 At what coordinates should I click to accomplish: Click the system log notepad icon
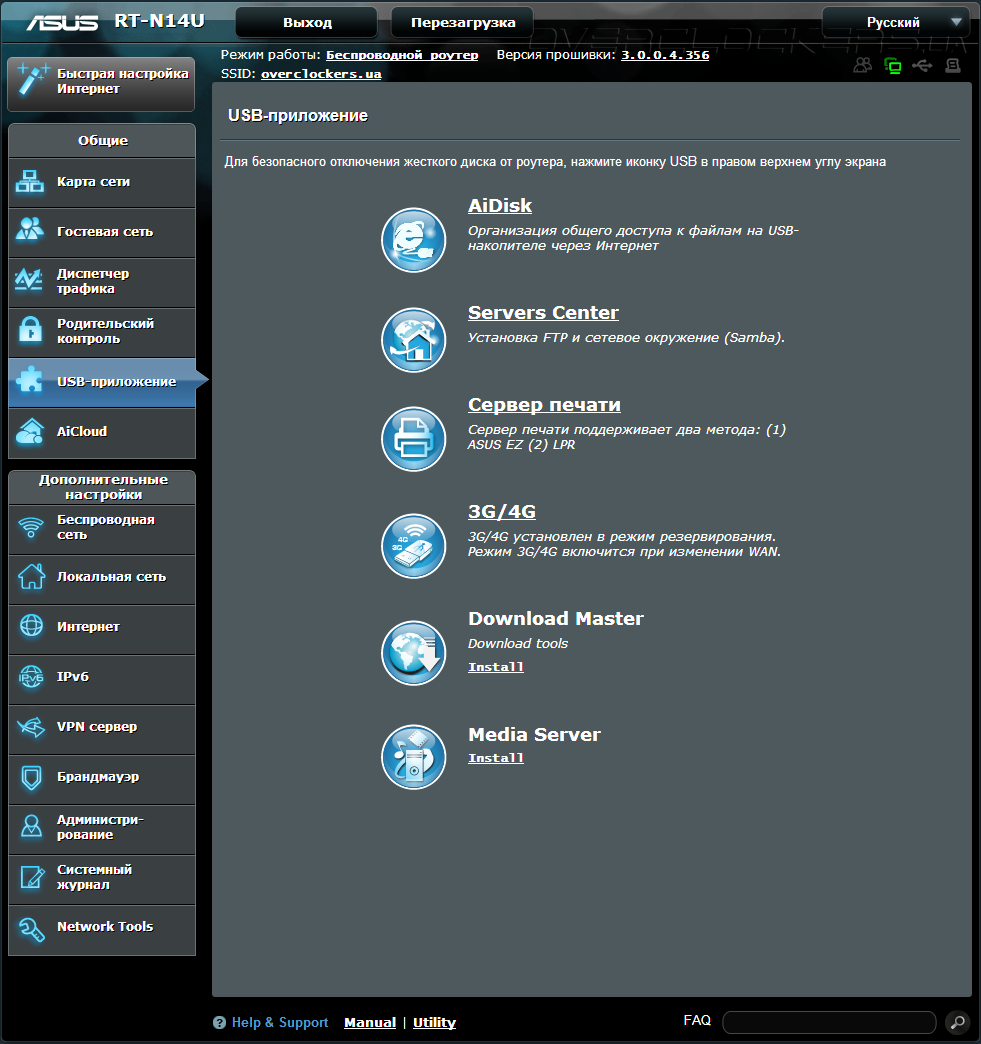coord(31,877)
